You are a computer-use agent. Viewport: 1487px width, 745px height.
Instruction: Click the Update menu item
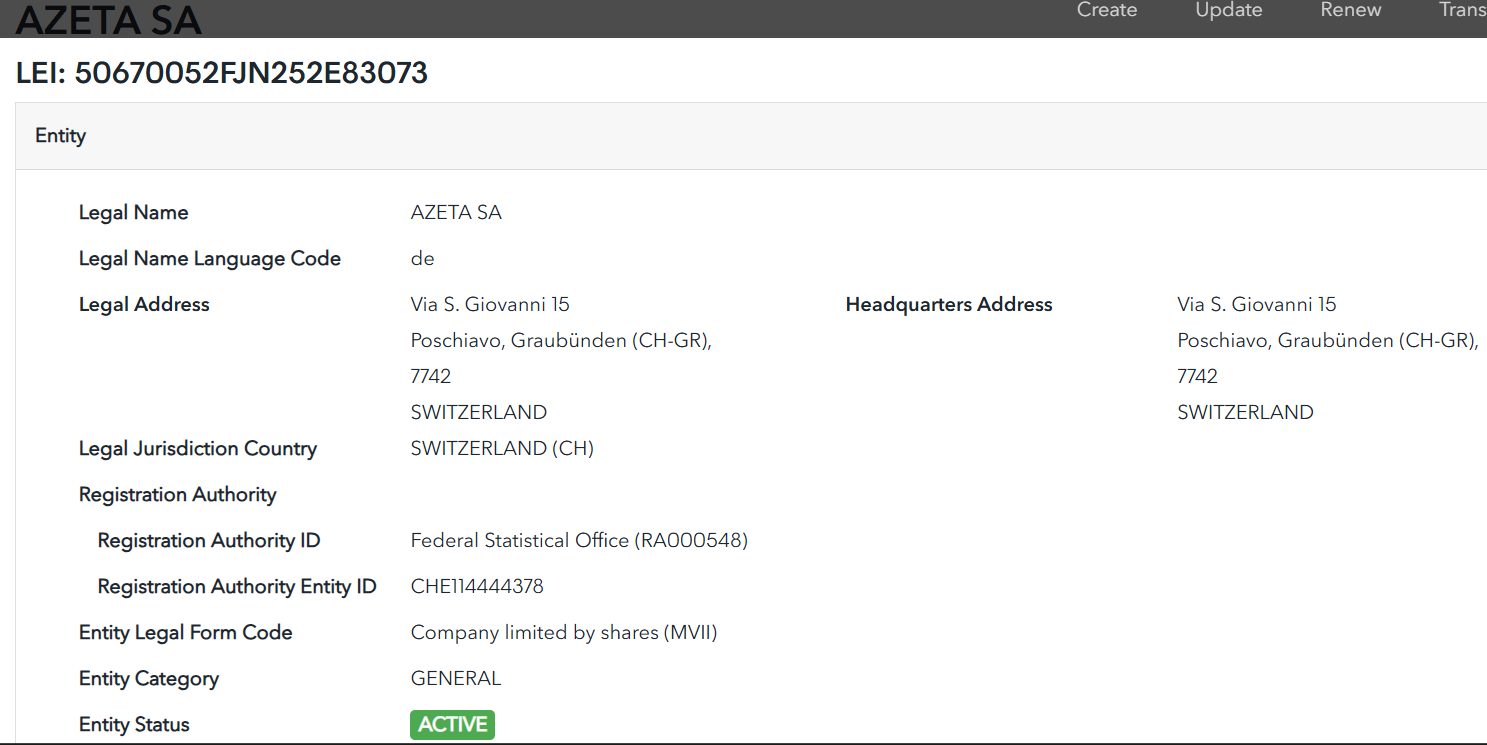pos(1228,10)
